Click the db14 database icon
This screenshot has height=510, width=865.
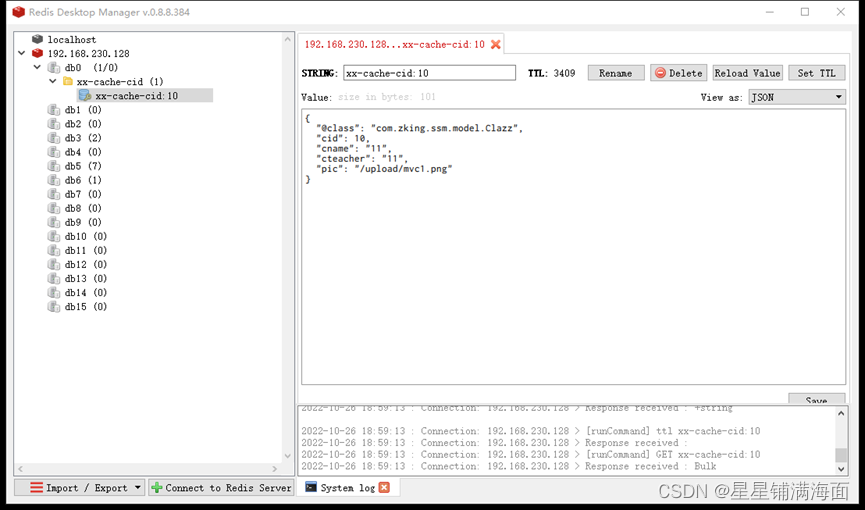(x=54, y=293)
